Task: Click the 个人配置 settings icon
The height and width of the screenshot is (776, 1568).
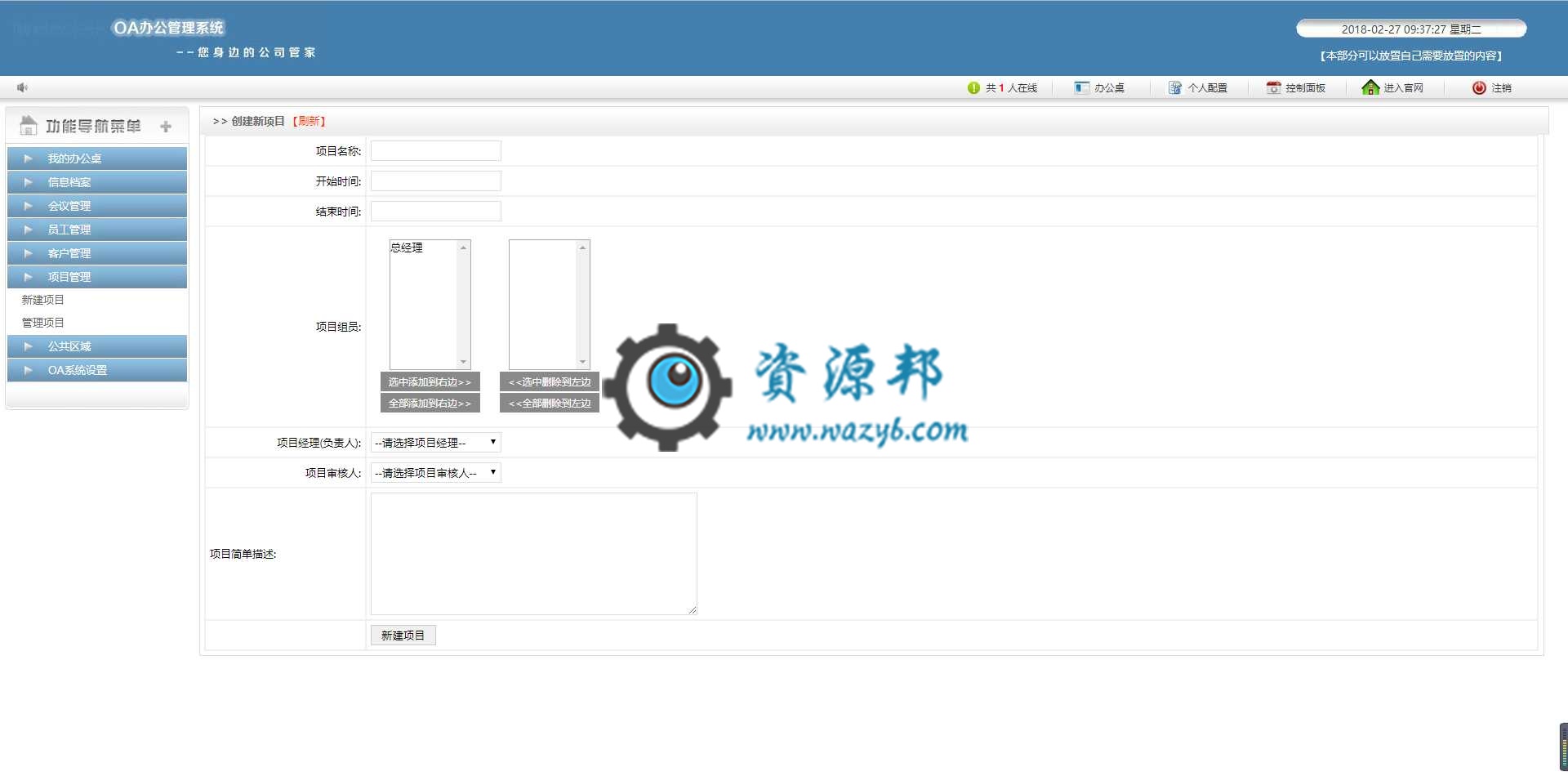Action: click(1174, 87)
